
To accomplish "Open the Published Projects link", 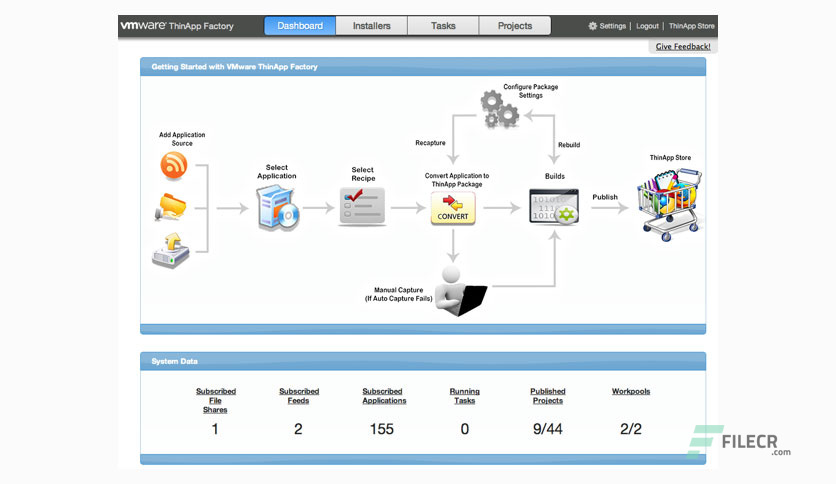I will 548,396.
